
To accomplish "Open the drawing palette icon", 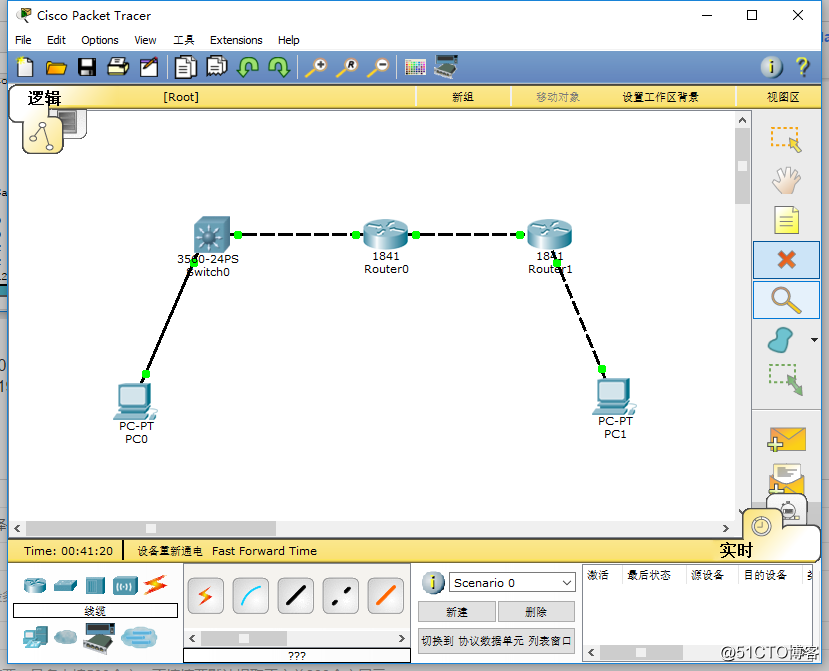I will (x=415, y=67).
